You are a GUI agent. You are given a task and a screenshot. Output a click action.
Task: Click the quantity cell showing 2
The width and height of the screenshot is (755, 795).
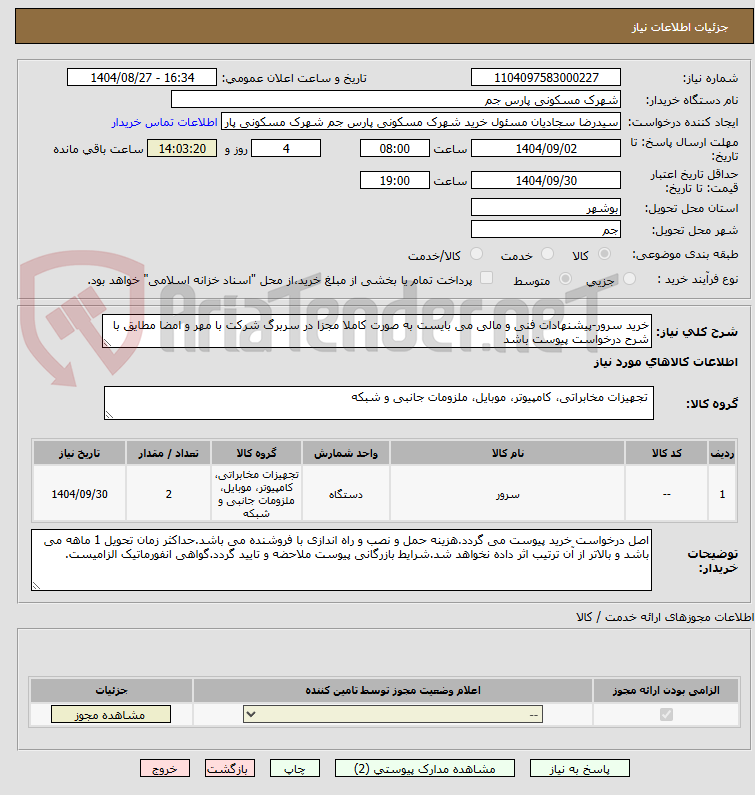click(x=168, y=494)
